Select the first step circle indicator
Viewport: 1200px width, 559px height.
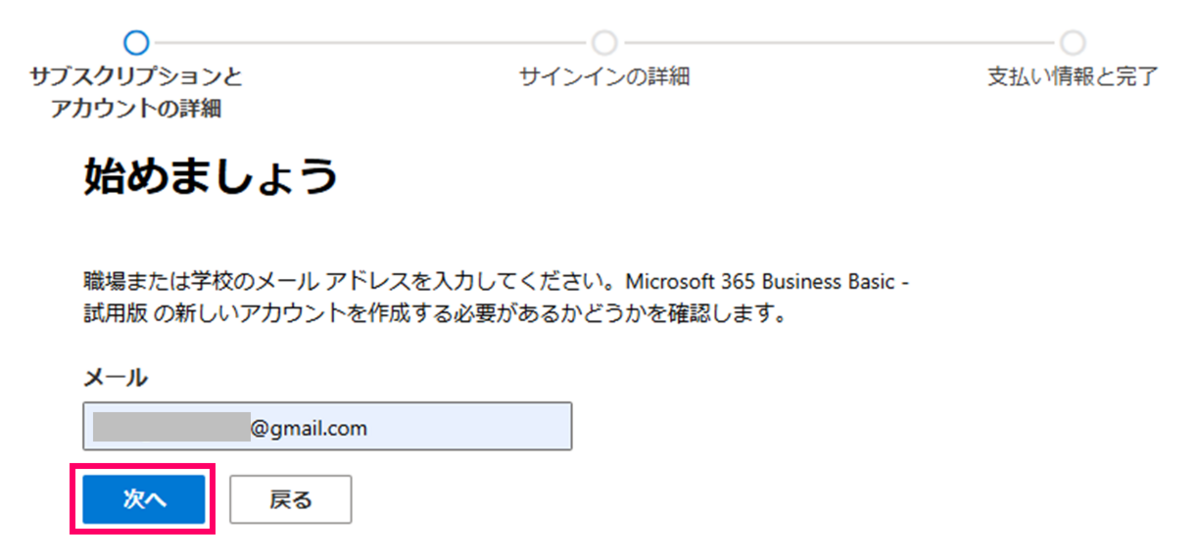click(x=136, y=42)
